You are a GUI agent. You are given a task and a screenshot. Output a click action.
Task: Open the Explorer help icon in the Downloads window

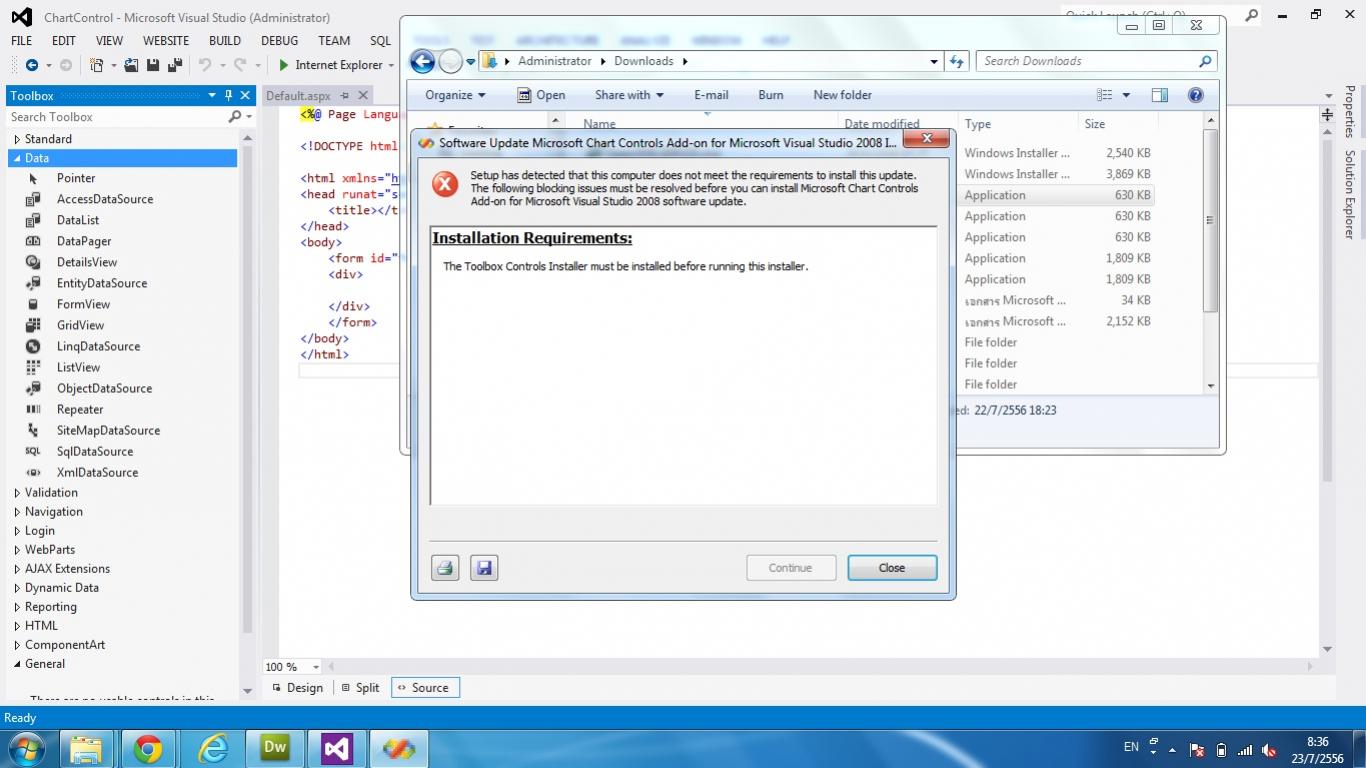coord(1195,95)
